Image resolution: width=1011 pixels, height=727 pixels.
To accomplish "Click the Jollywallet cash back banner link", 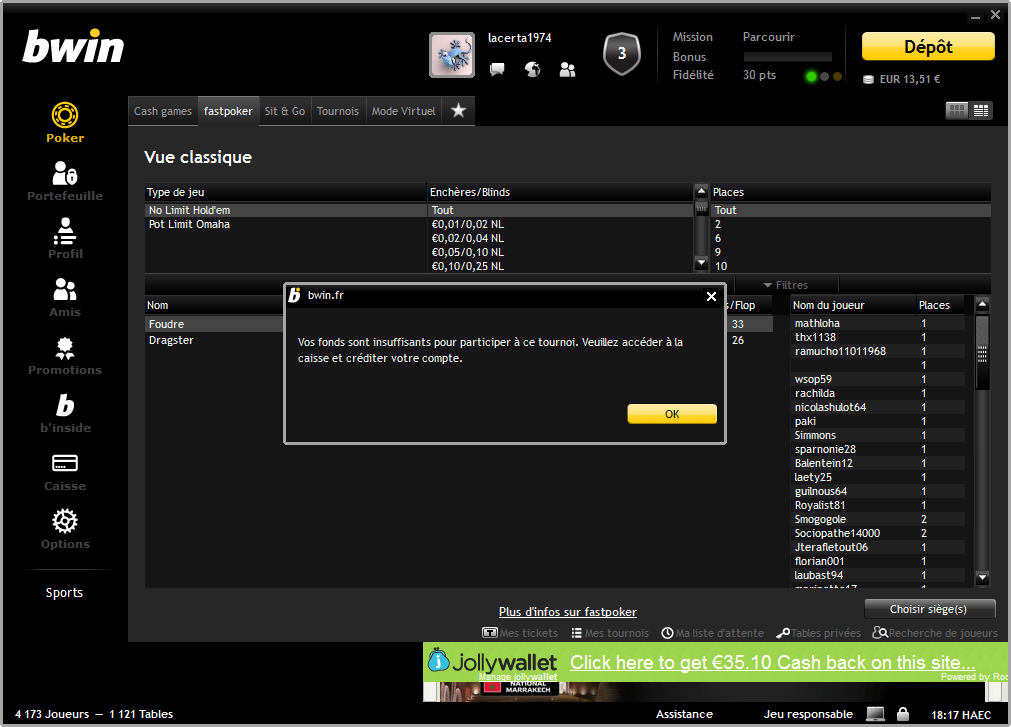I will (x=772, y=663).
